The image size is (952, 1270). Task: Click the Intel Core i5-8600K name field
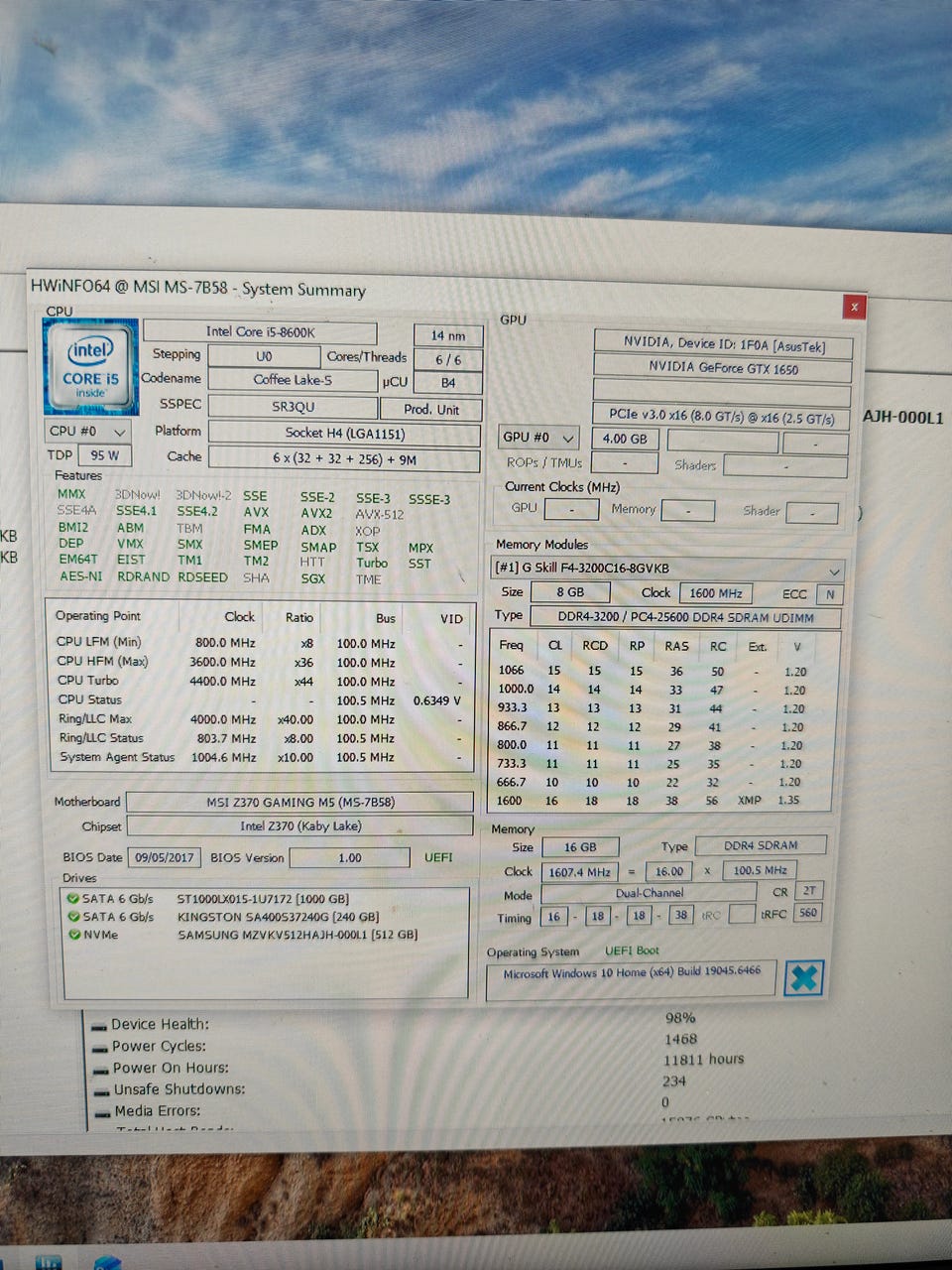click(260, 332)
